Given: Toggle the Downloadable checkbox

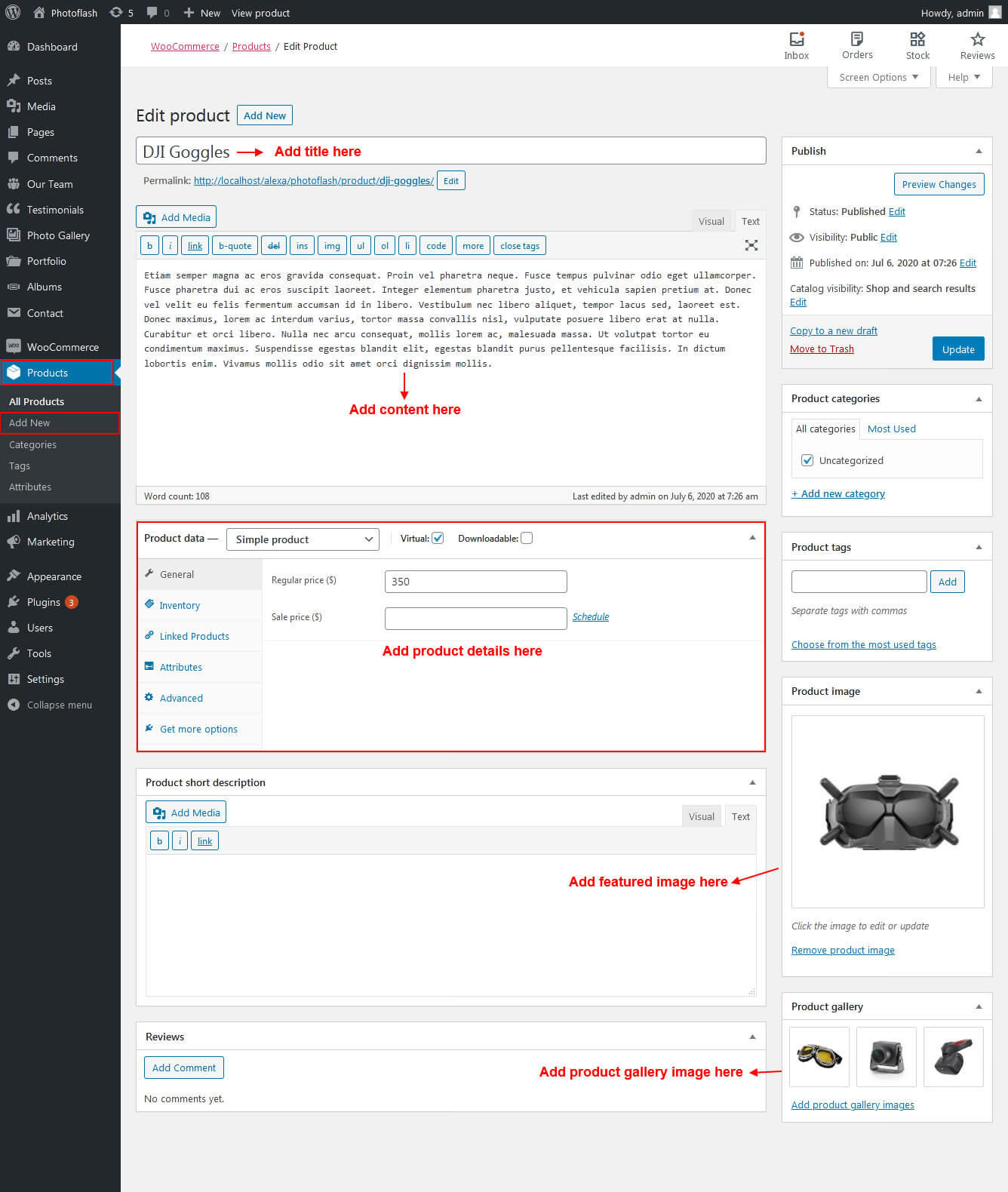Looking at the screenshot, I should [527, 538].
